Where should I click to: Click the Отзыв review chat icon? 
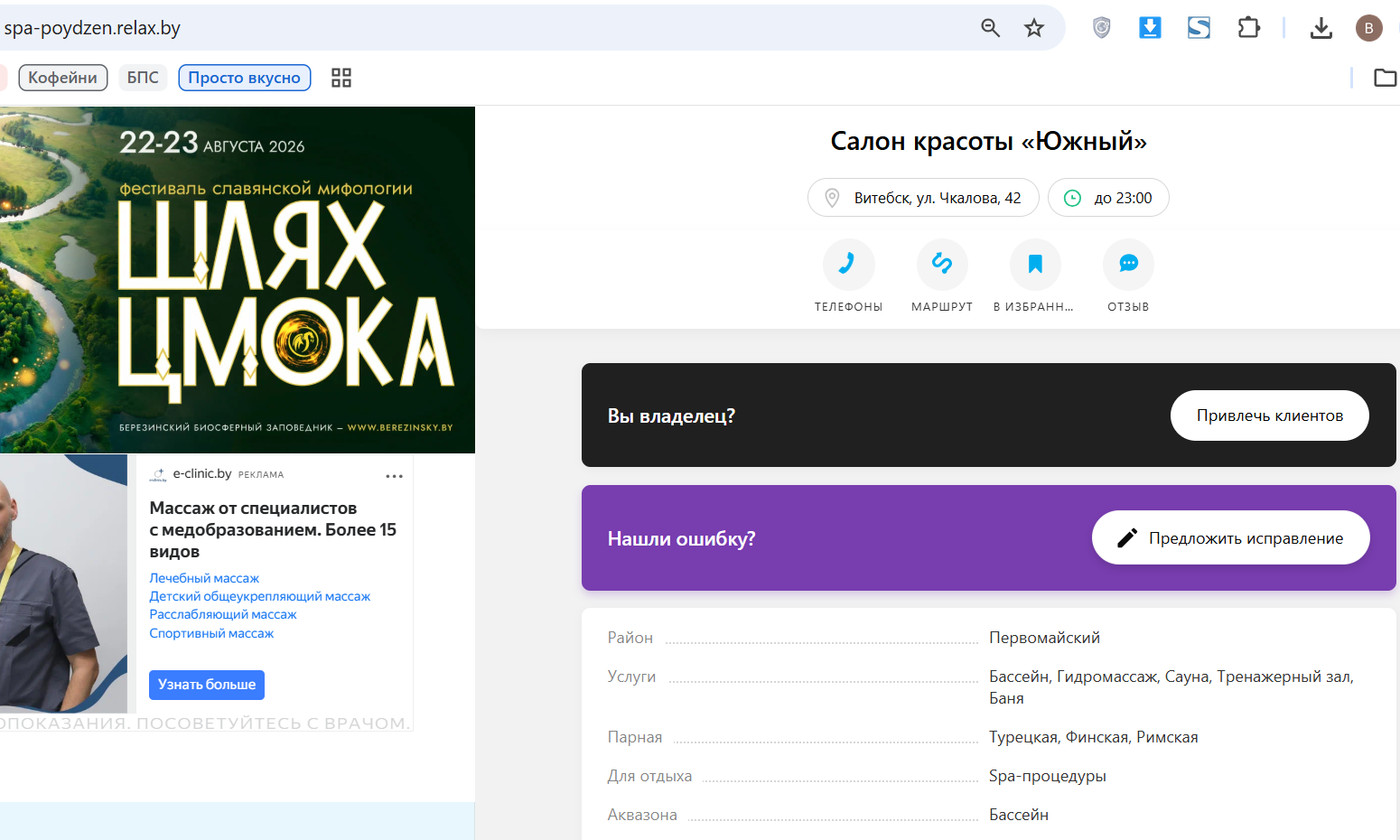[x=1128, y=264]
